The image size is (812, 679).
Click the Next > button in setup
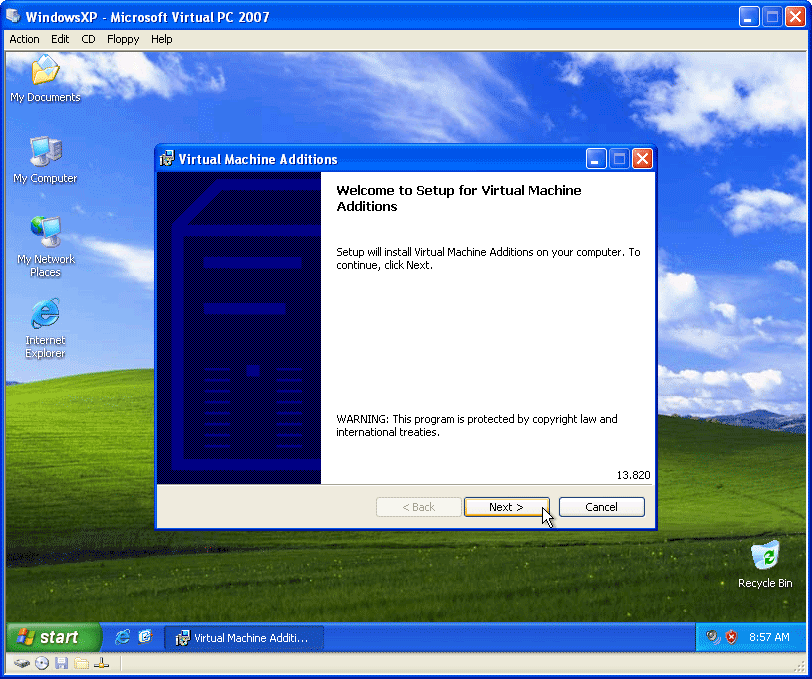pos(506,507)
